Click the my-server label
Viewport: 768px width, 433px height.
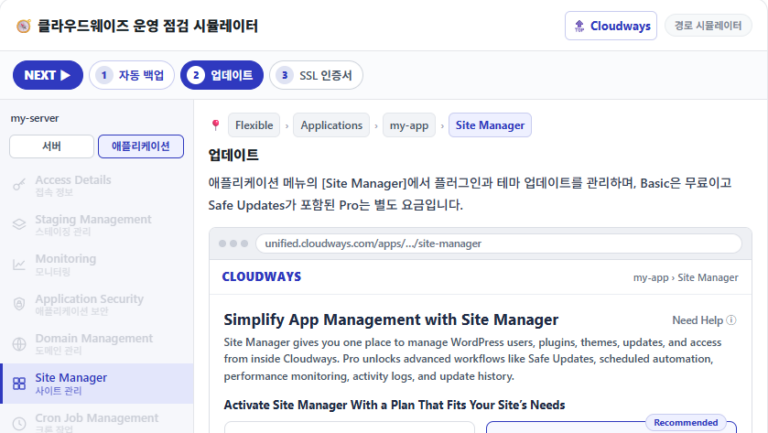click(x=35, y=118)
